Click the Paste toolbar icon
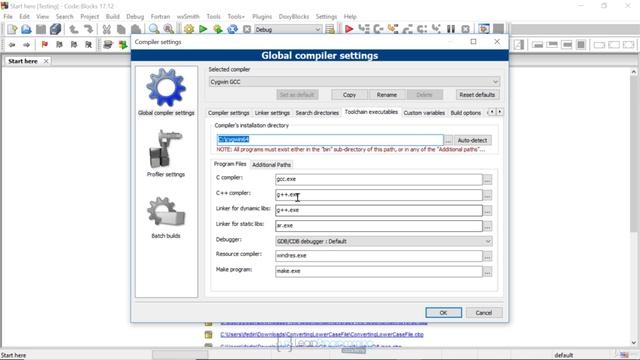640x360 pixels. (136, 29)
